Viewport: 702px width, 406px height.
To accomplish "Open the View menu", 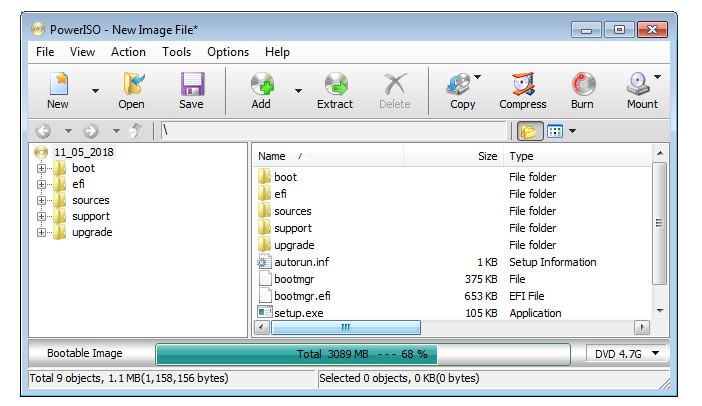I will (82, 52).
